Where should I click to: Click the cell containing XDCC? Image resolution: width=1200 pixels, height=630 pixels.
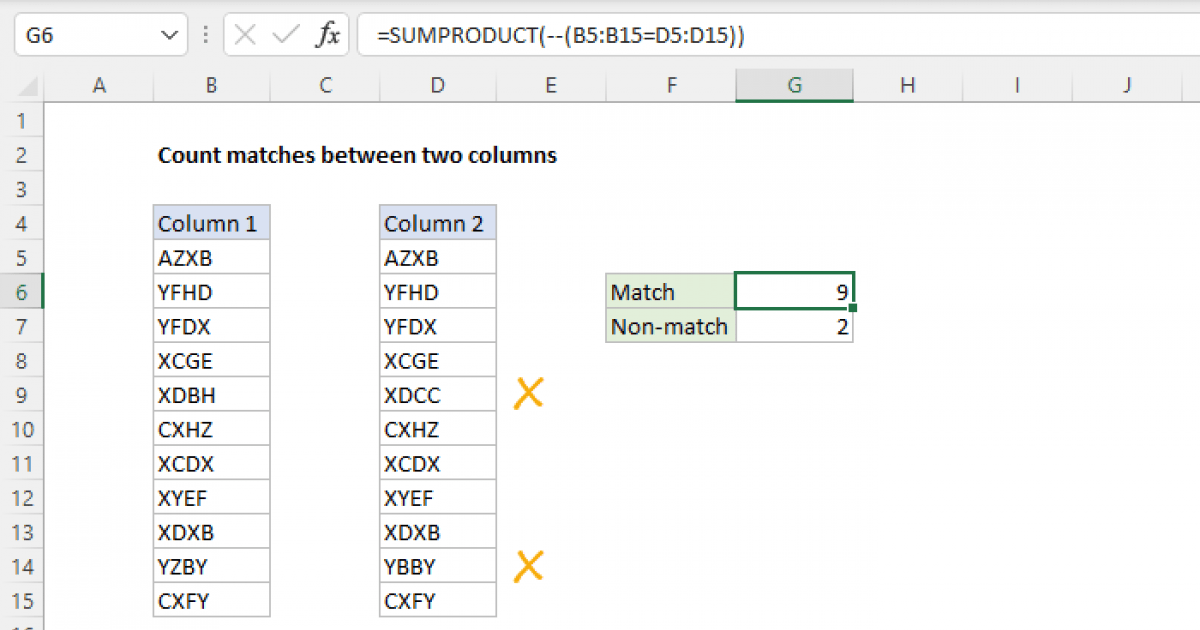click(x=437, y=395)
